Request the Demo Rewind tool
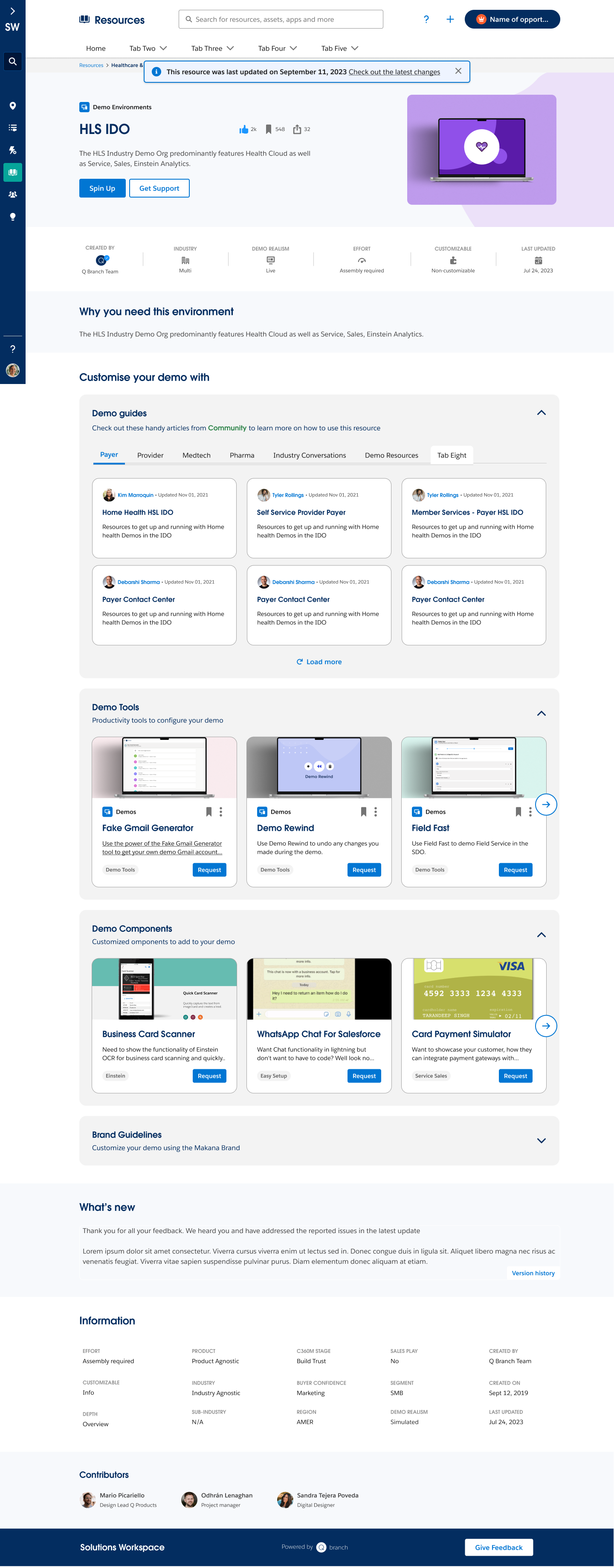 pyautogui.click(x=364, y=870)
